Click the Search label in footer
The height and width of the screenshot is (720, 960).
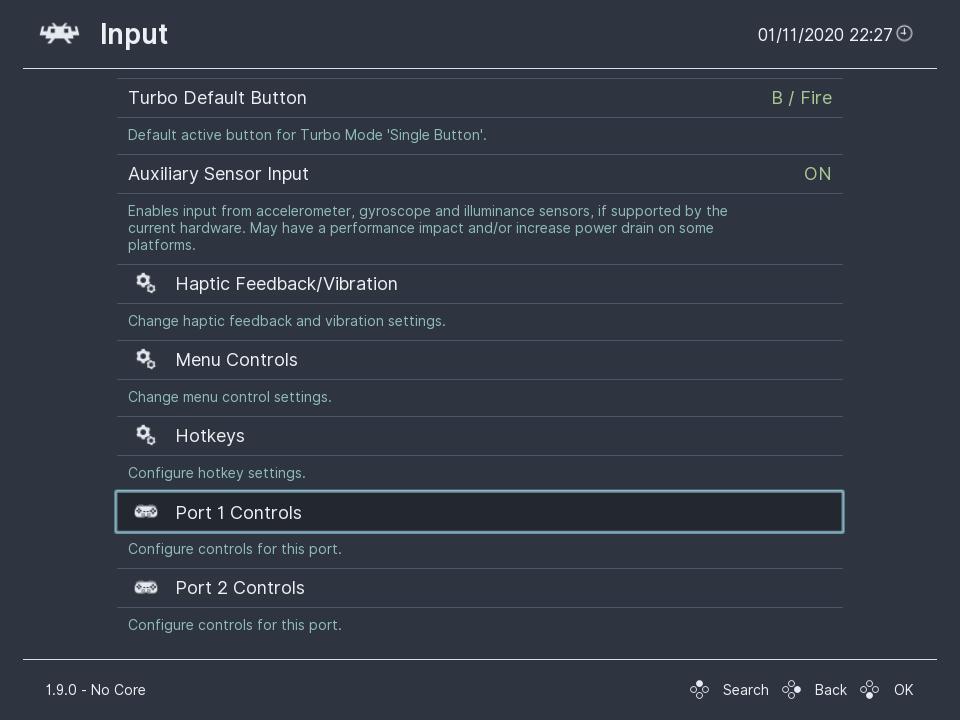click(745, 690)
